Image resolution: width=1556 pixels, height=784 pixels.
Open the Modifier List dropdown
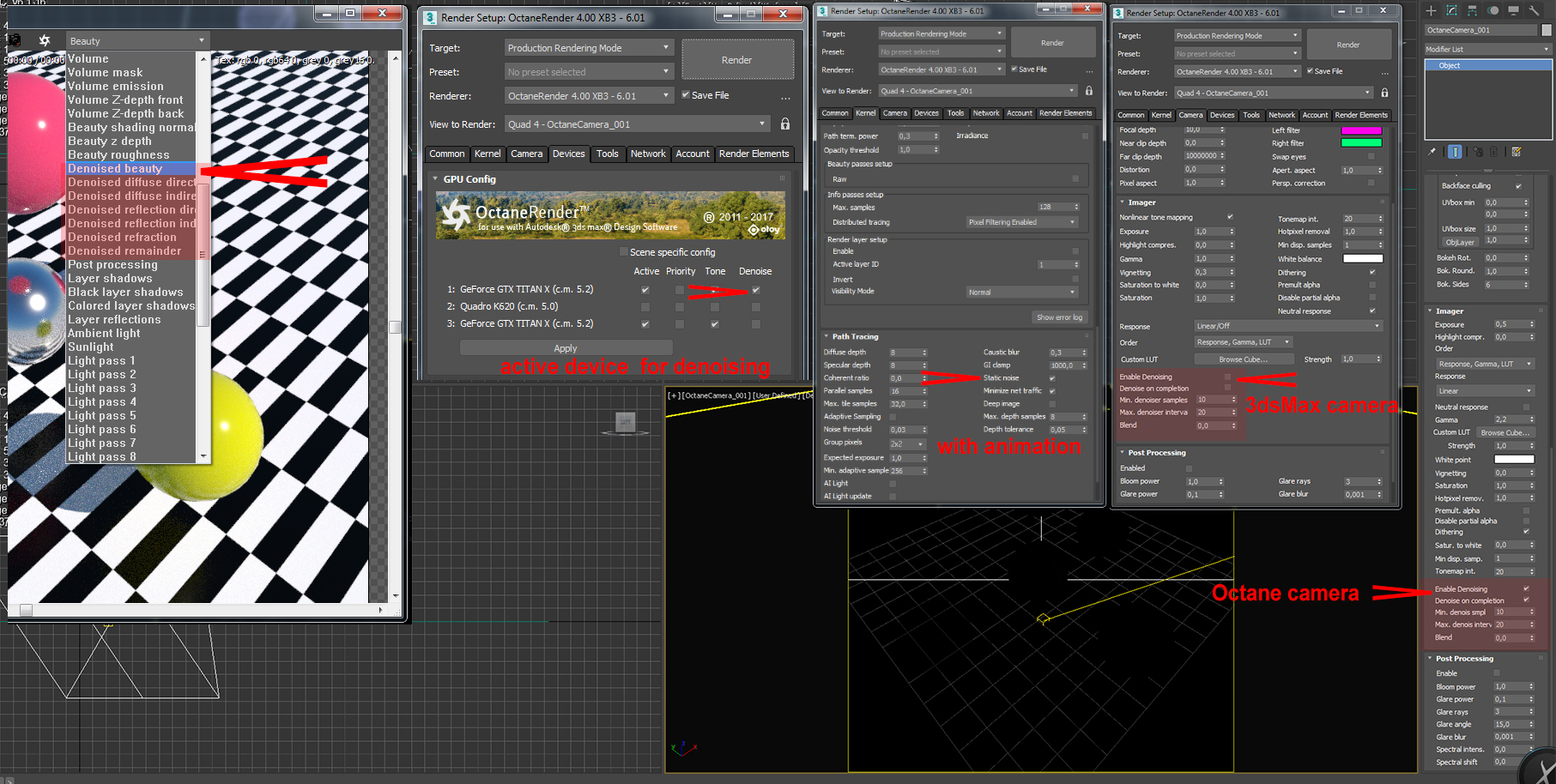pos(1488,49)
